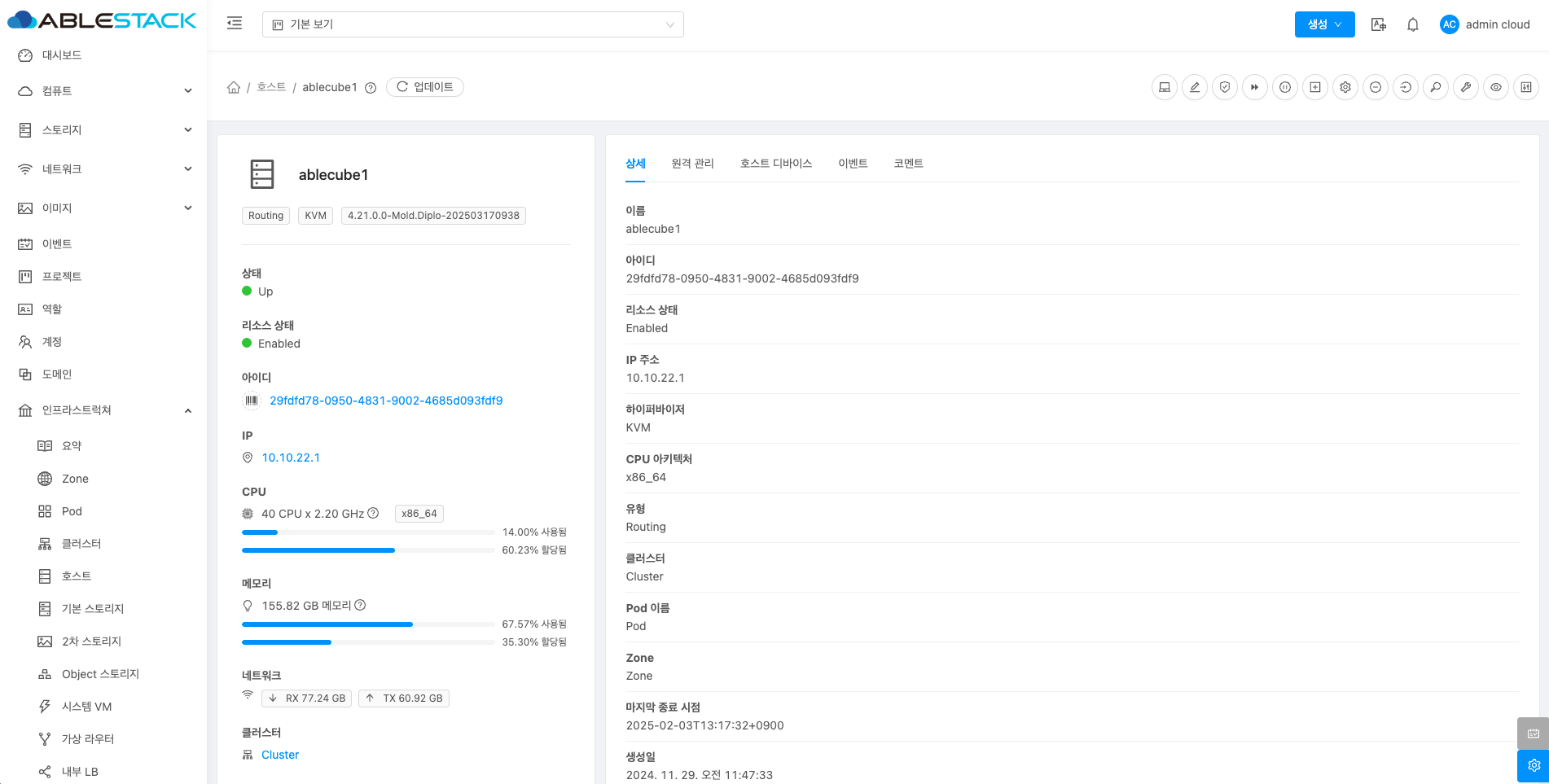Click the circled minus icon in toolbar
Image resolution: width=1549 pixels, height=784 pixels.
click(1376, 87)
